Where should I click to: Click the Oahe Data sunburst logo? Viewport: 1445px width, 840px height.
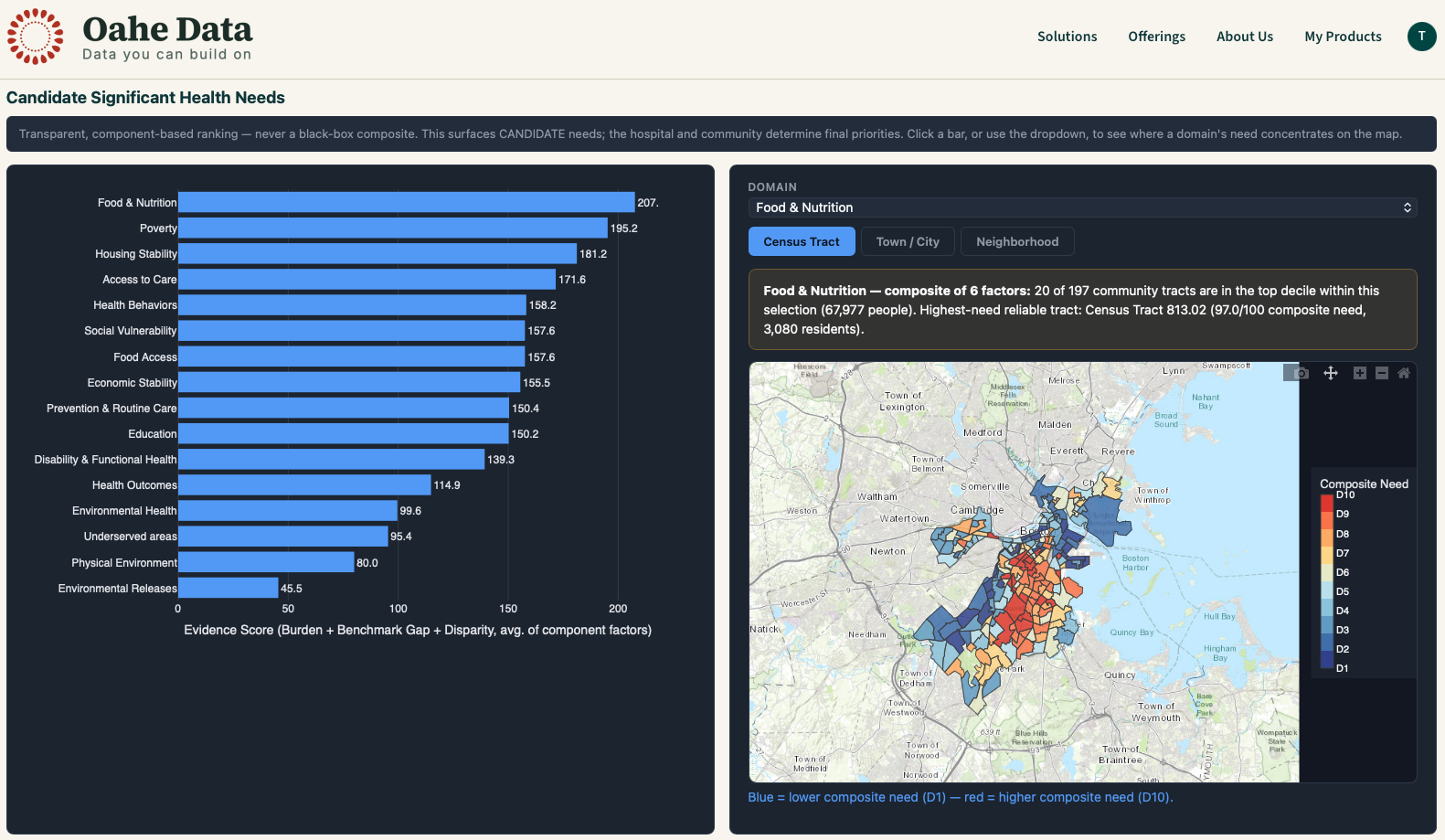click(36, 37)
